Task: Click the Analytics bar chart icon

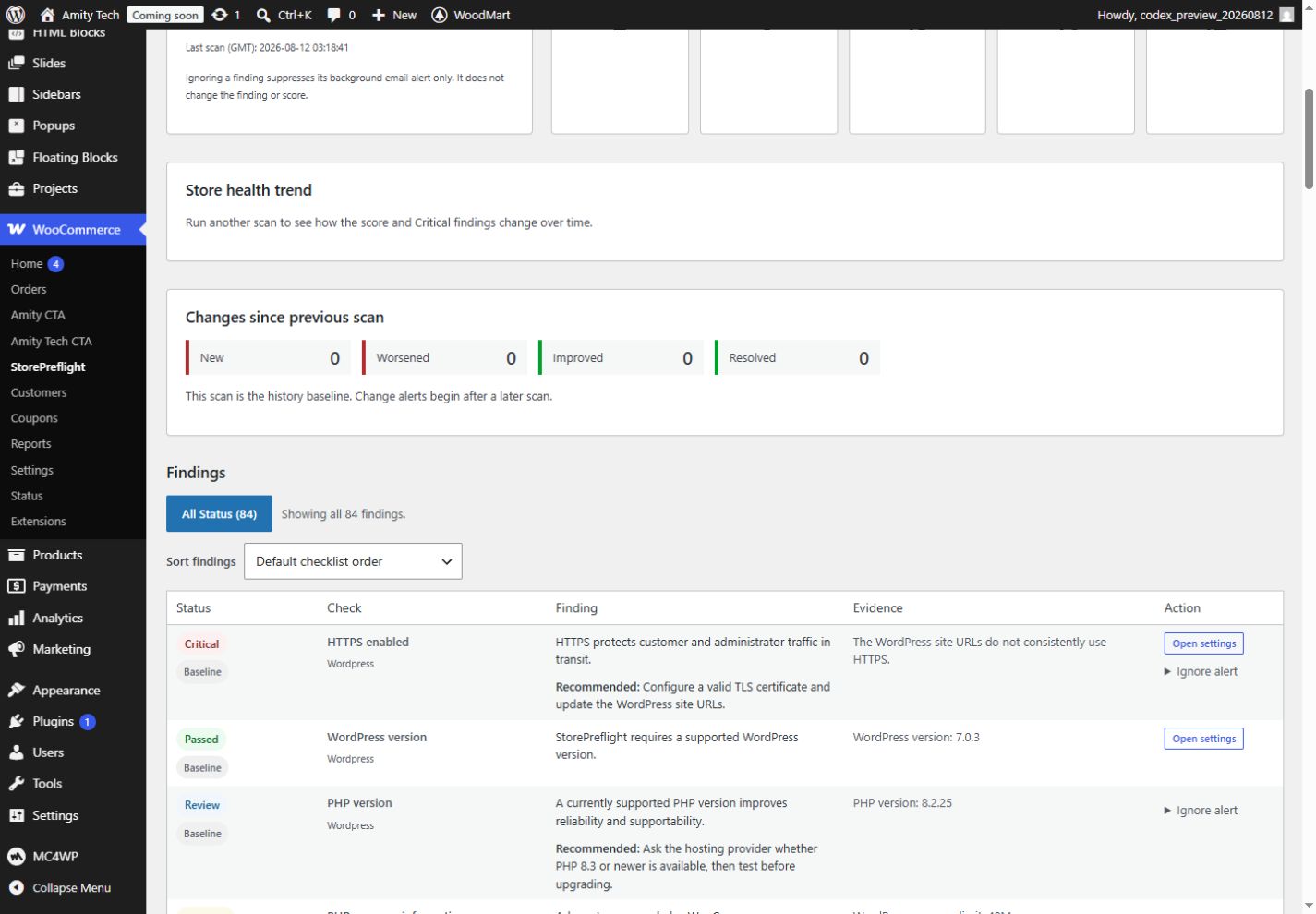Action: tap(17, 618)
